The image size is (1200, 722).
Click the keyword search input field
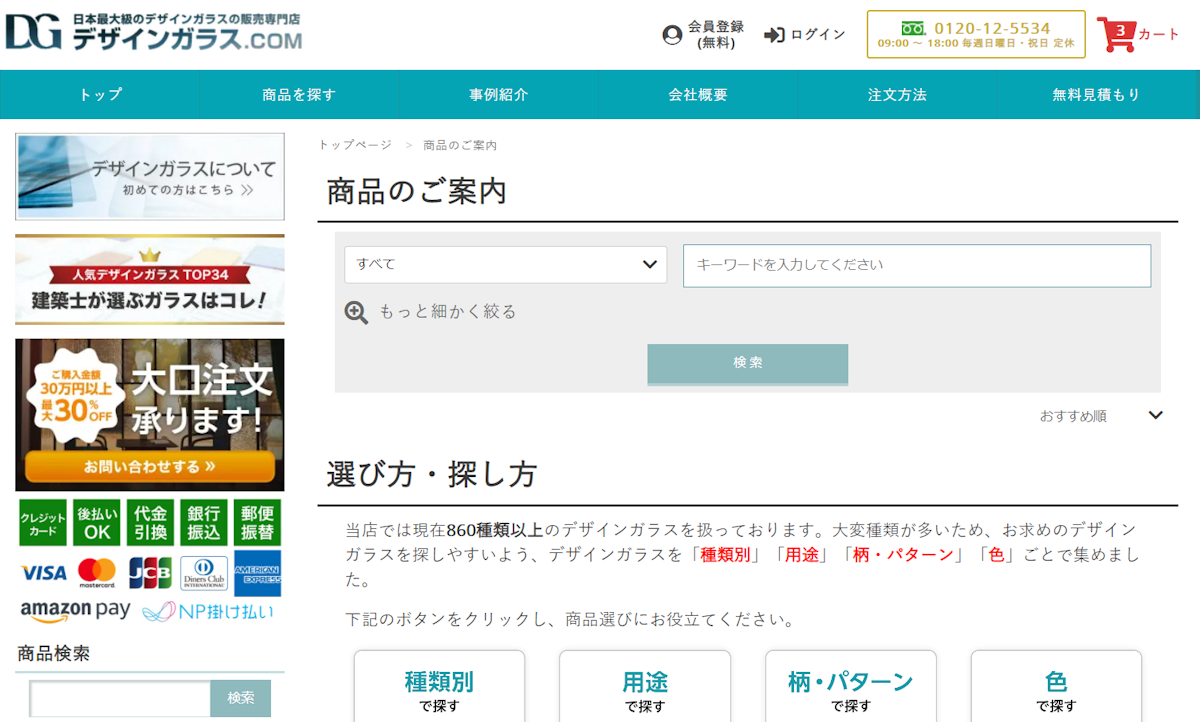916,265
